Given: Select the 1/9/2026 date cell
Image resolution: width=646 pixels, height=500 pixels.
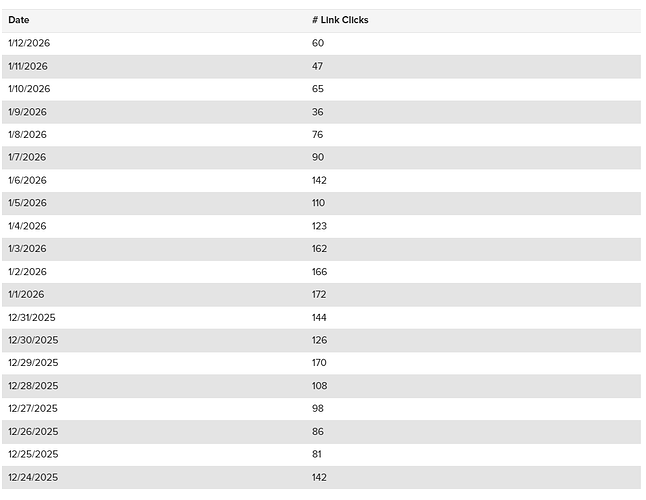Looking at the screenshot, I should (27, 112).
